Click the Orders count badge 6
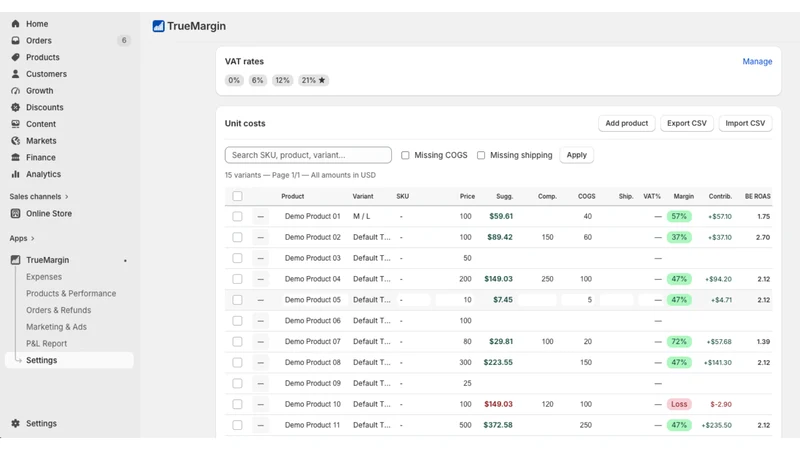Viewport: 800px width, 450px height. coord(123,40)
